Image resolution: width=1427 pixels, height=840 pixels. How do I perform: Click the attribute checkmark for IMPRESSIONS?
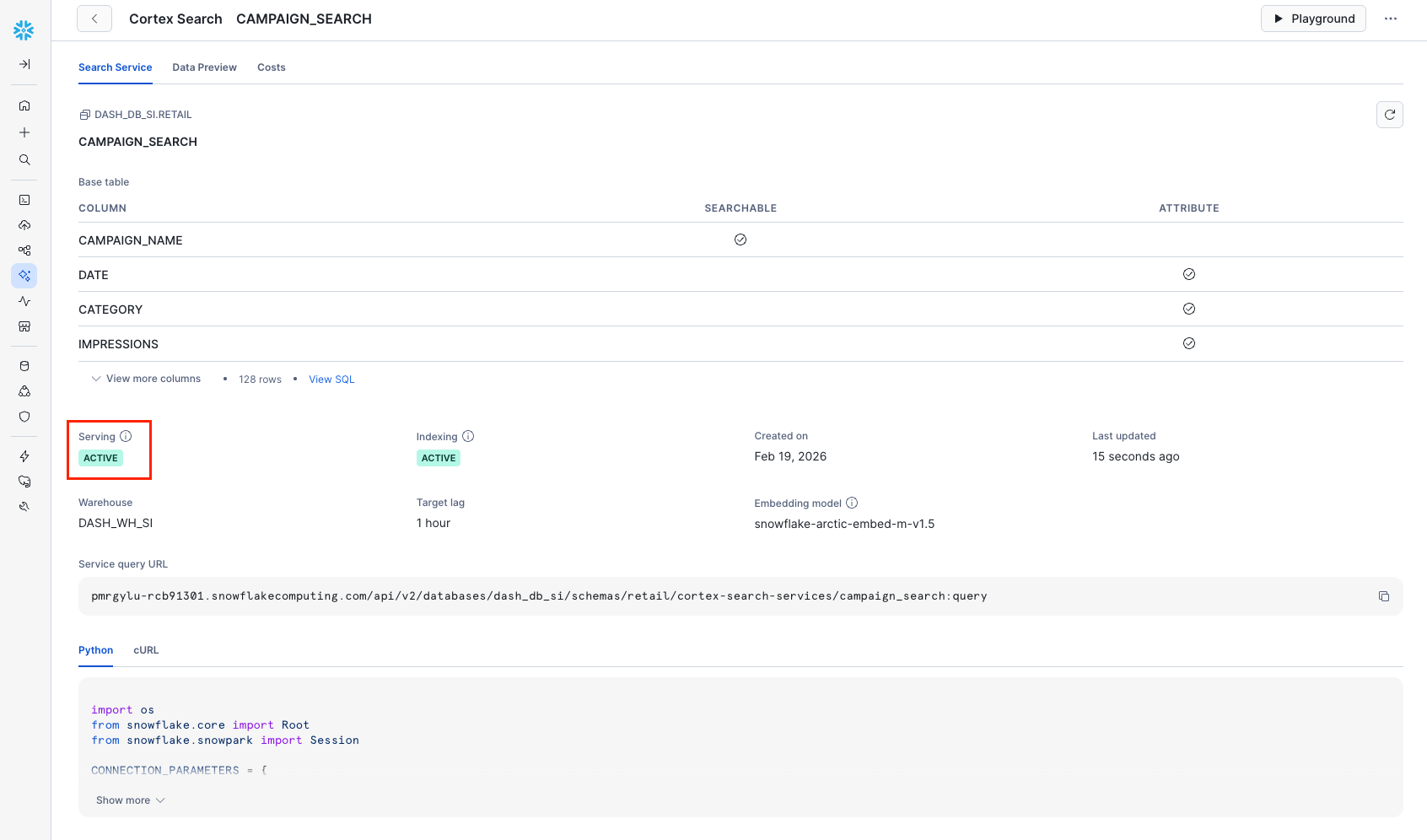click(x=1188, y=343)
